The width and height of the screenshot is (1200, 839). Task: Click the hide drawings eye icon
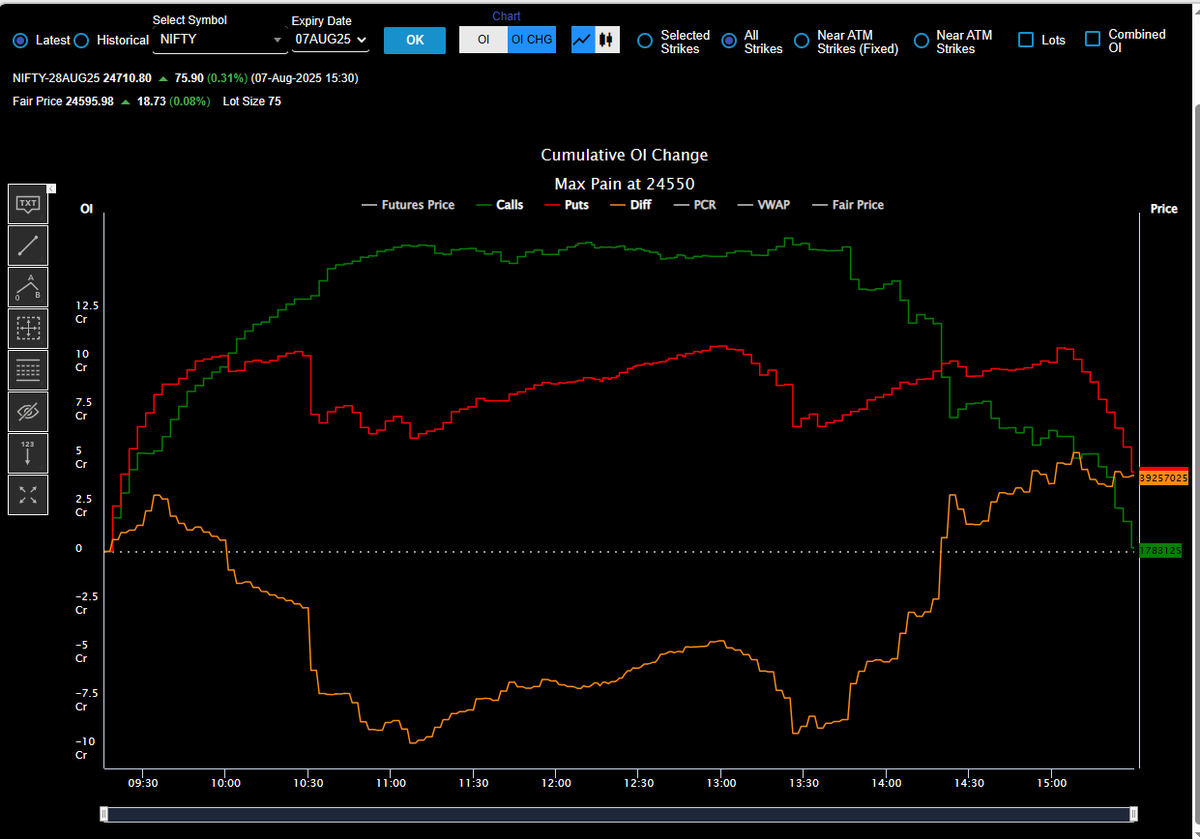click(x=28, y=411)
